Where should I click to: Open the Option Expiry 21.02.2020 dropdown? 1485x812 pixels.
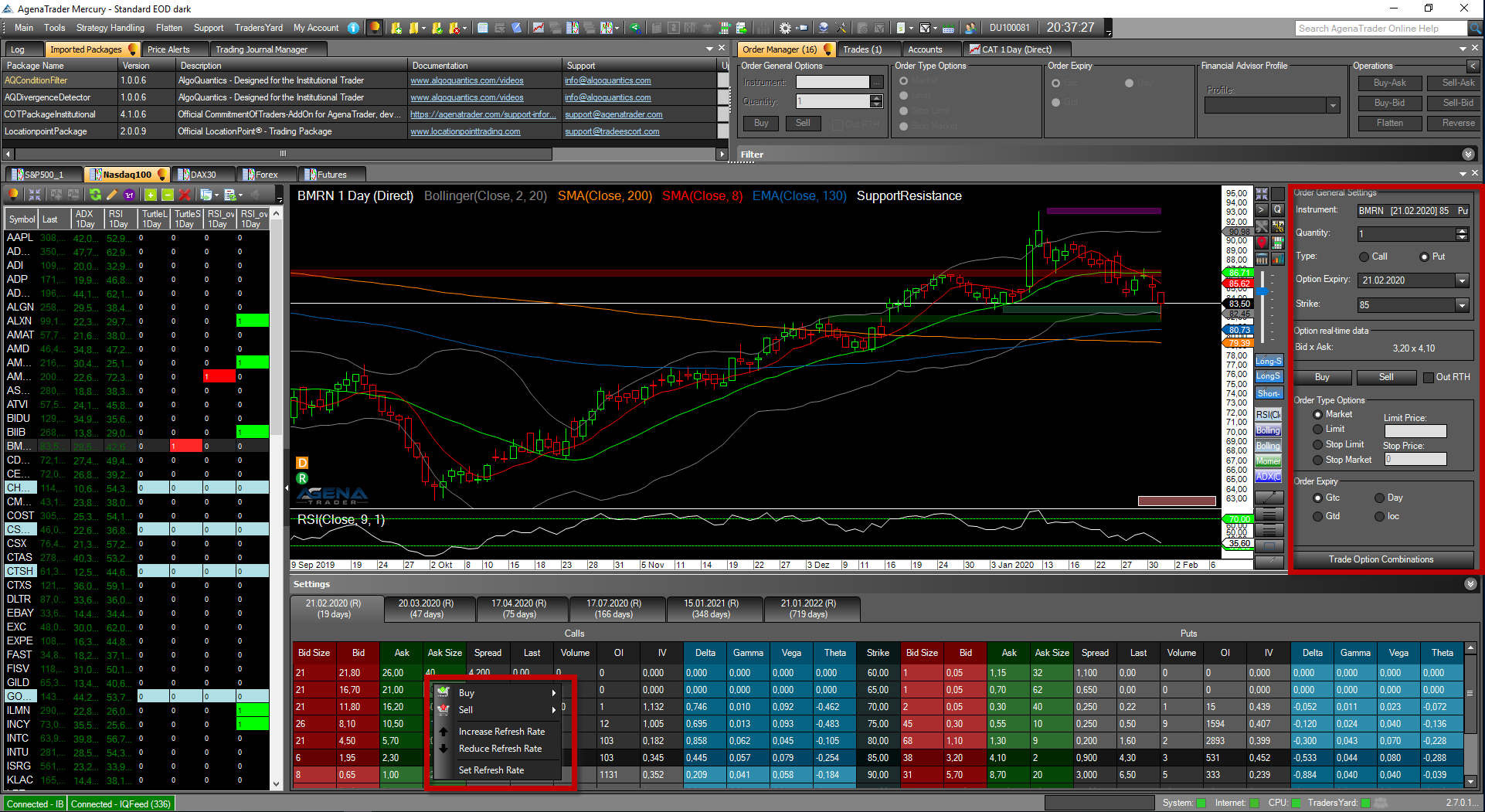(1462, 280)
